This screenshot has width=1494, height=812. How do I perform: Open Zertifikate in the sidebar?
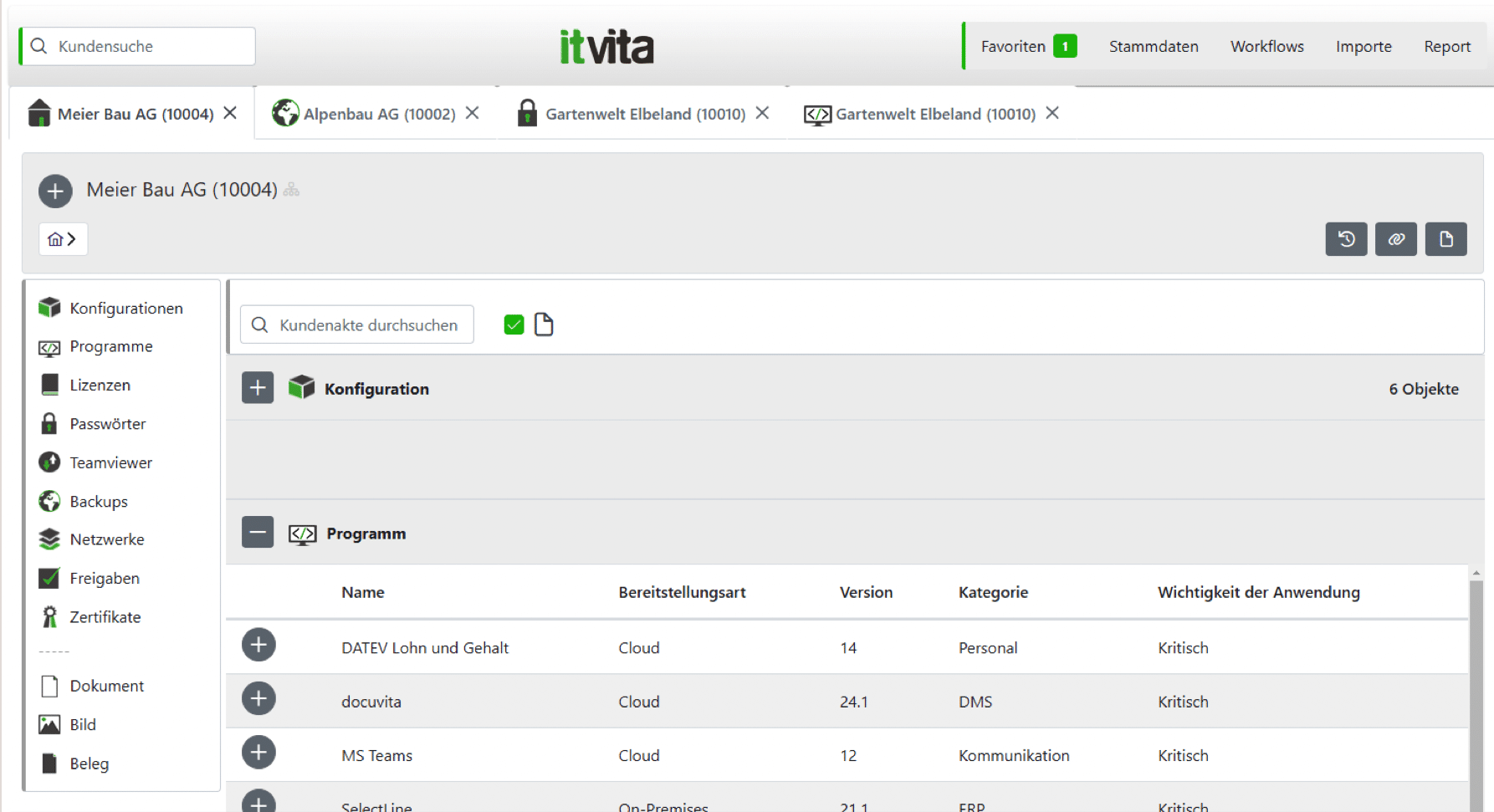(x=105, y=617)
